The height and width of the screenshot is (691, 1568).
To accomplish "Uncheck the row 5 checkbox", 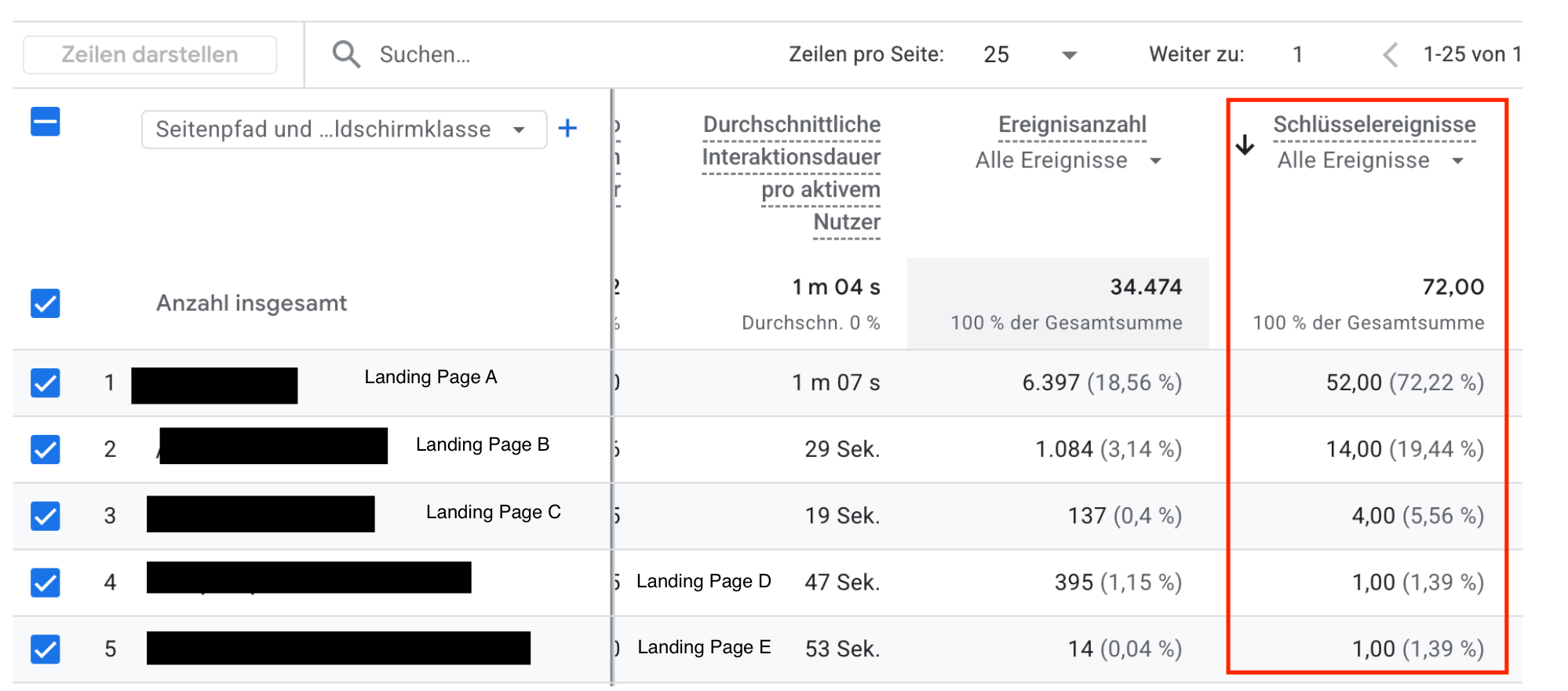I will click(x=46, y=649).
